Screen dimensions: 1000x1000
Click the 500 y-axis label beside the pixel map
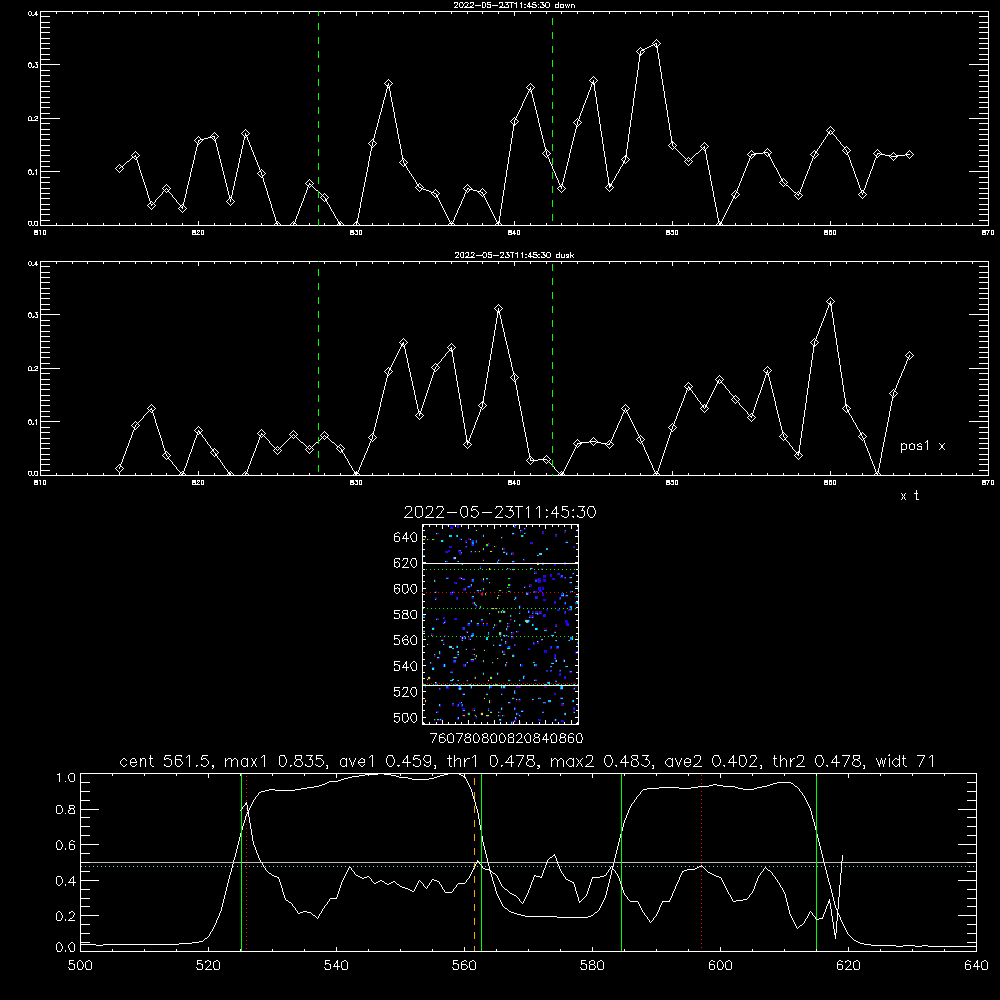click(x=406, y=718)
